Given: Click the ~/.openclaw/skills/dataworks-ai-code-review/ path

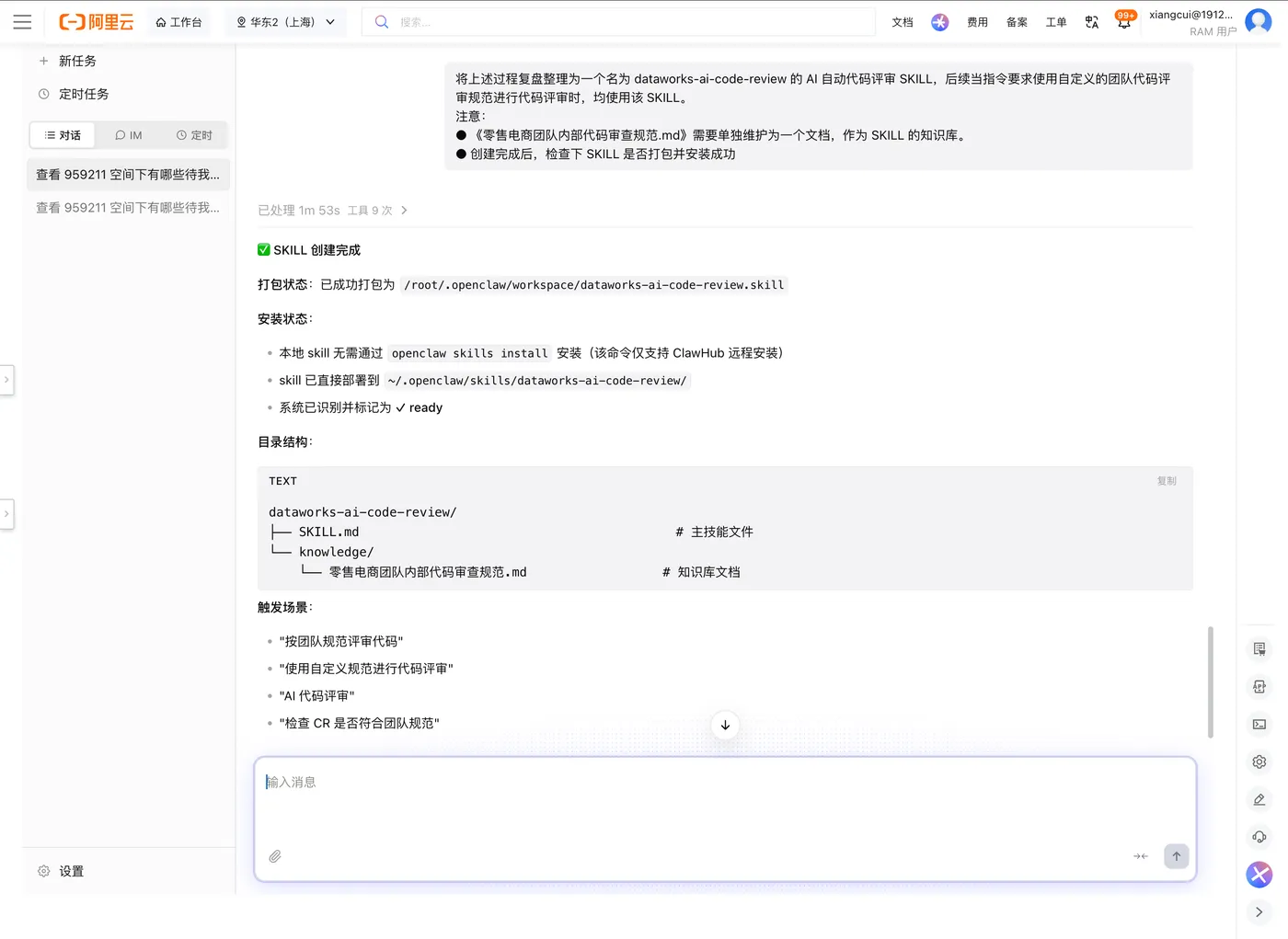Looking at the screenshot, I should 537,381.
